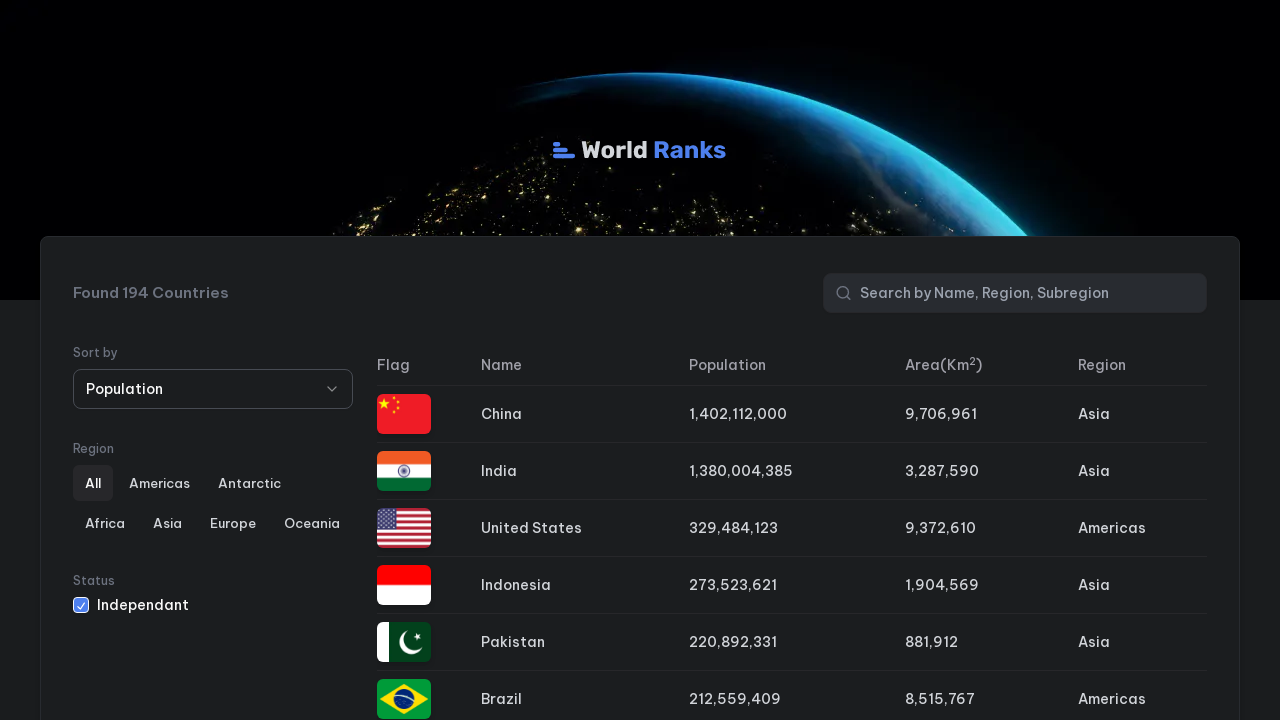1280x720 pixels.
Task: Filter by Oceania region
Action: pyautogui.click(x=312, y=523)
